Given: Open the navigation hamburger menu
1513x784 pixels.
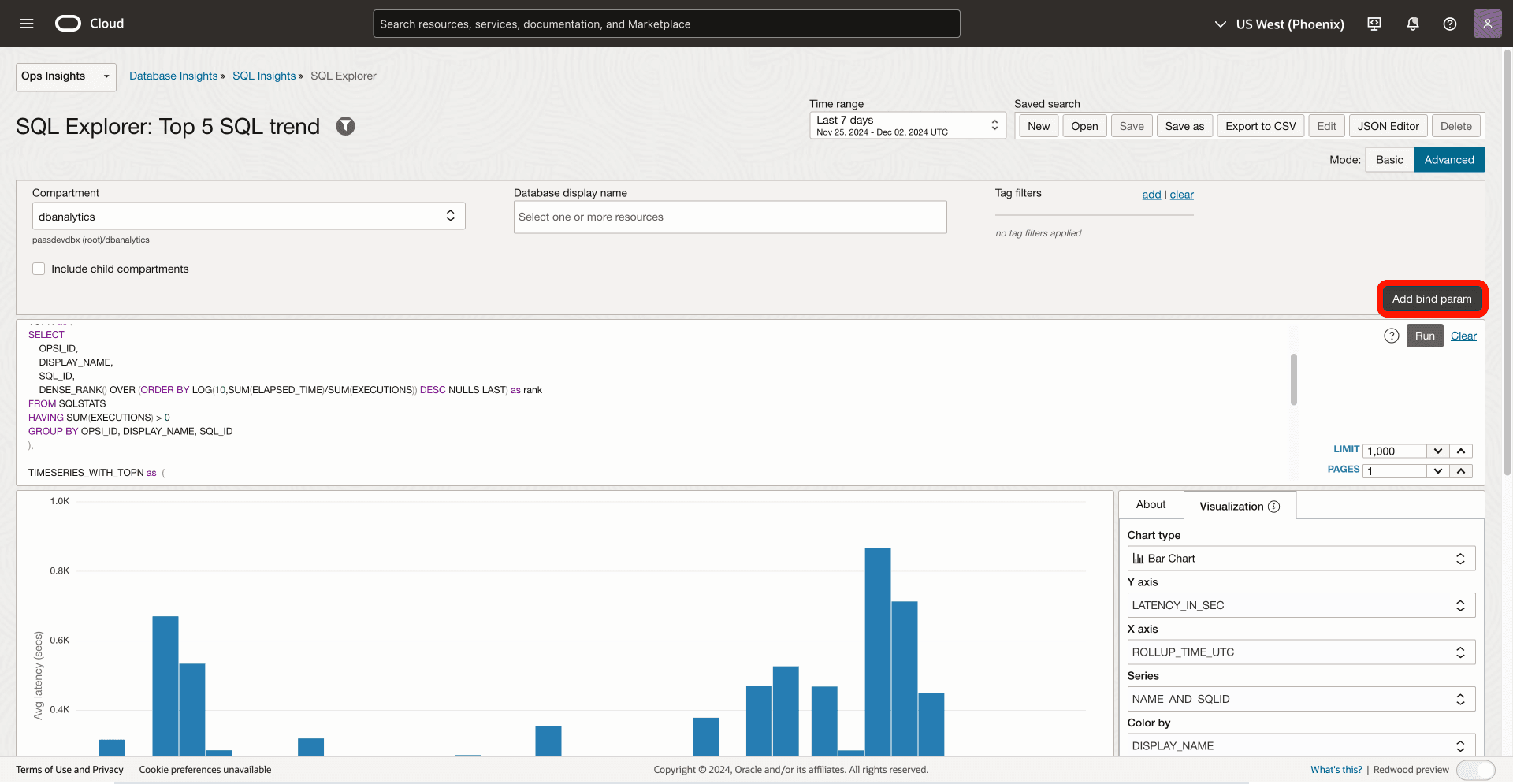Looking at the screenshot, I should point(26,24).
